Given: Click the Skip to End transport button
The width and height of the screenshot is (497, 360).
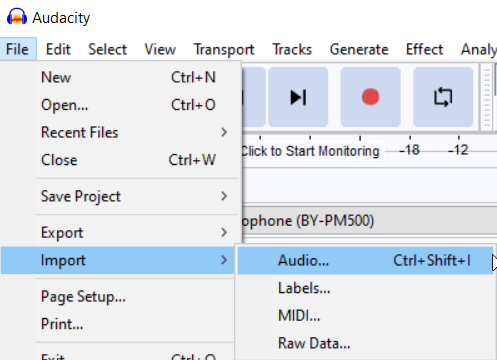Looking at the screenshot, I should tap(298, 97).
